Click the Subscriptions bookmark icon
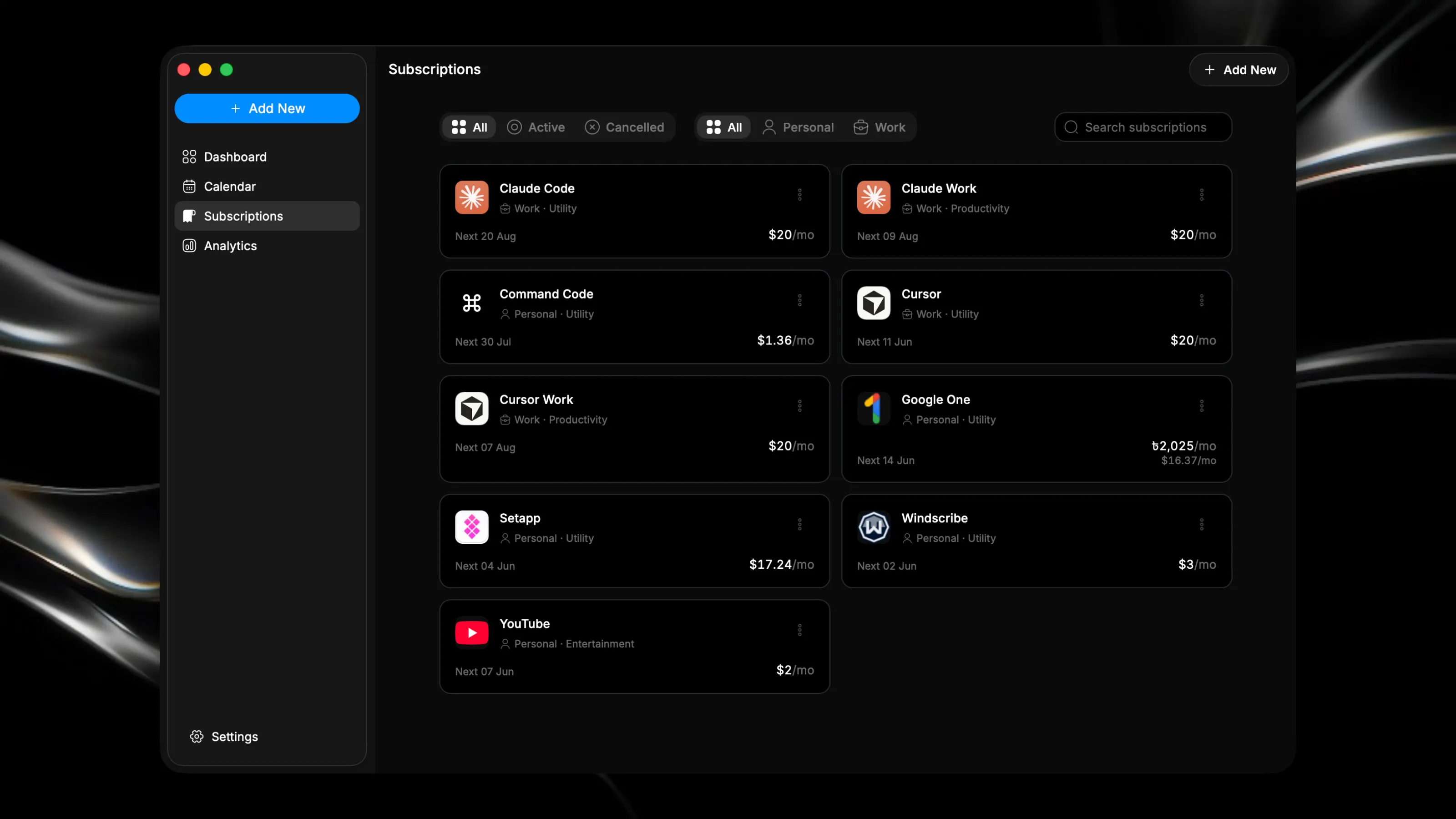This screenshot has width=1456, height=819. [189, 216]
